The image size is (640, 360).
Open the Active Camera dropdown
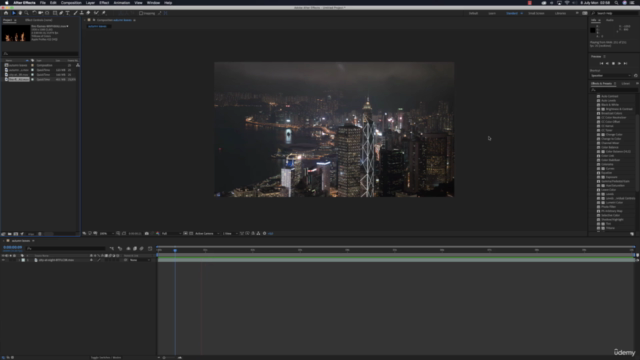(207, 233)
